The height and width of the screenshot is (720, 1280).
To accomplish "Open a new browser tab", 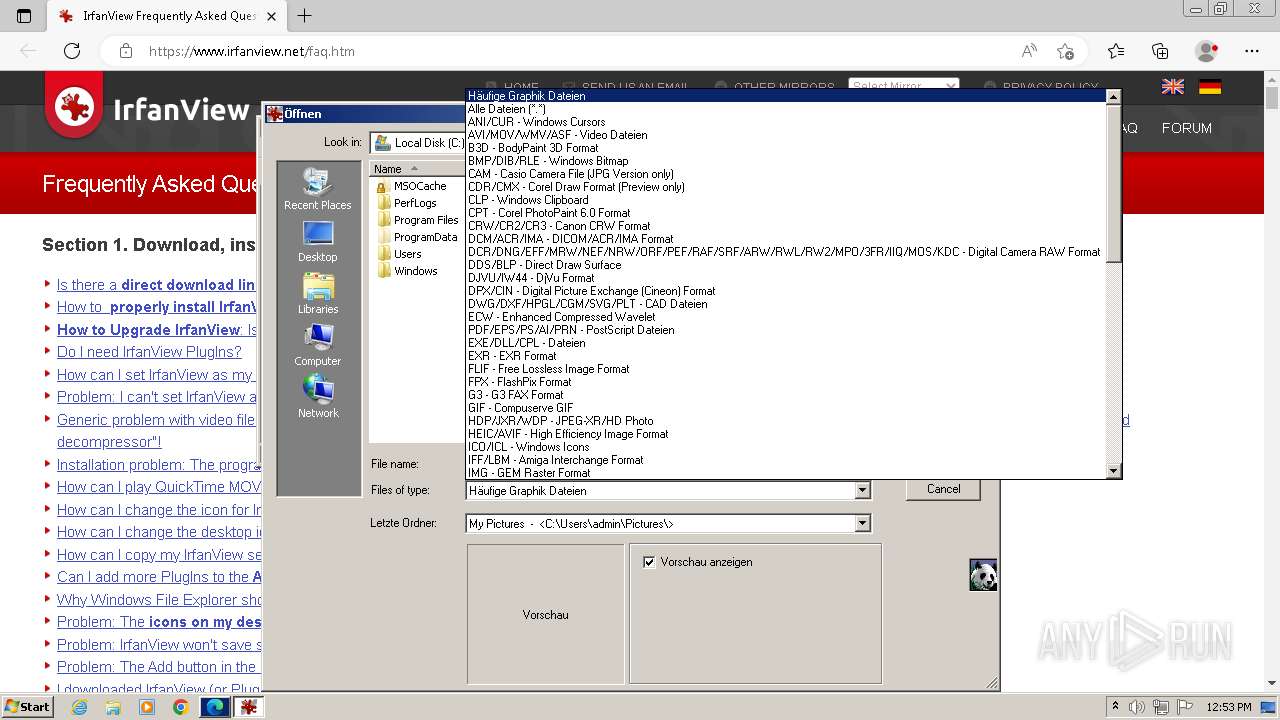I will pyautogui.click(x=305, y=16).
